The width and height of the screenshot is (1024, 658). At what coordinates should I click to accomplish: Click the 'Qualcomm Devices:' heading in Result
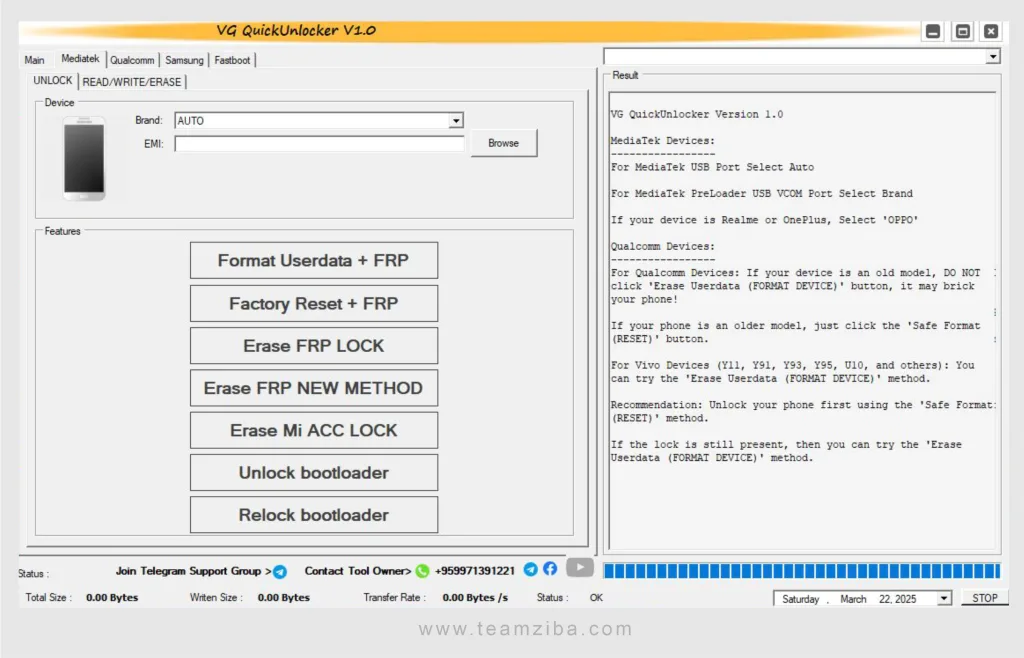663,246
